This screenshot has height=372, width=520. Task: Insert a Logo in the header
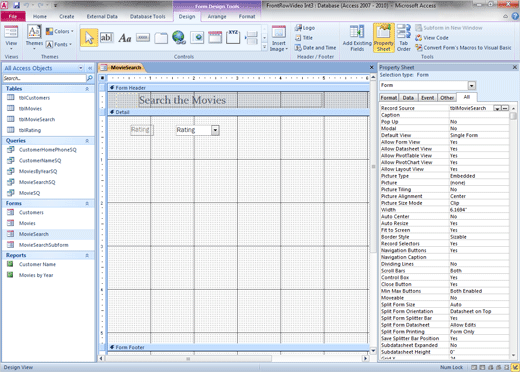pos(305,28)
